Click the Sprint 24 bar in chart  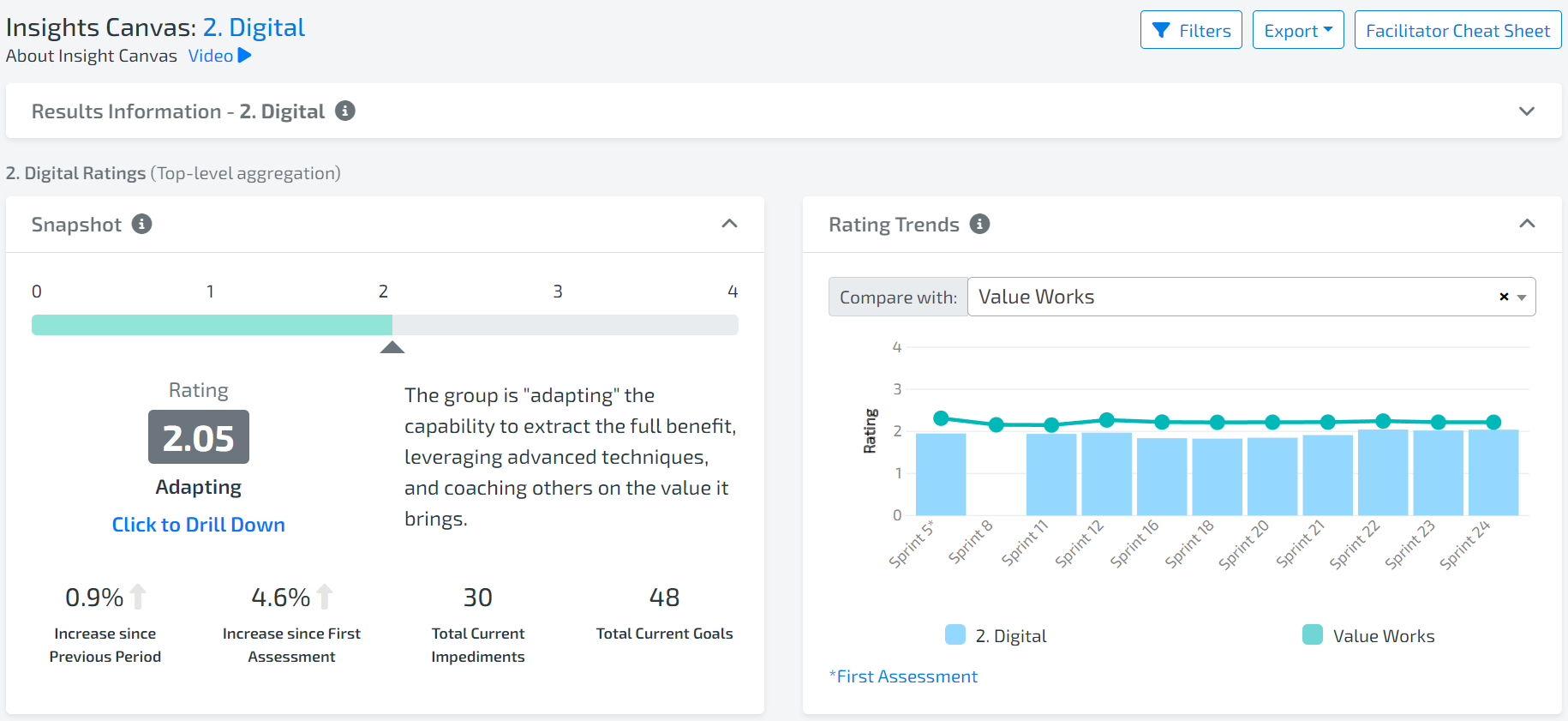(x=1493, y=472)
